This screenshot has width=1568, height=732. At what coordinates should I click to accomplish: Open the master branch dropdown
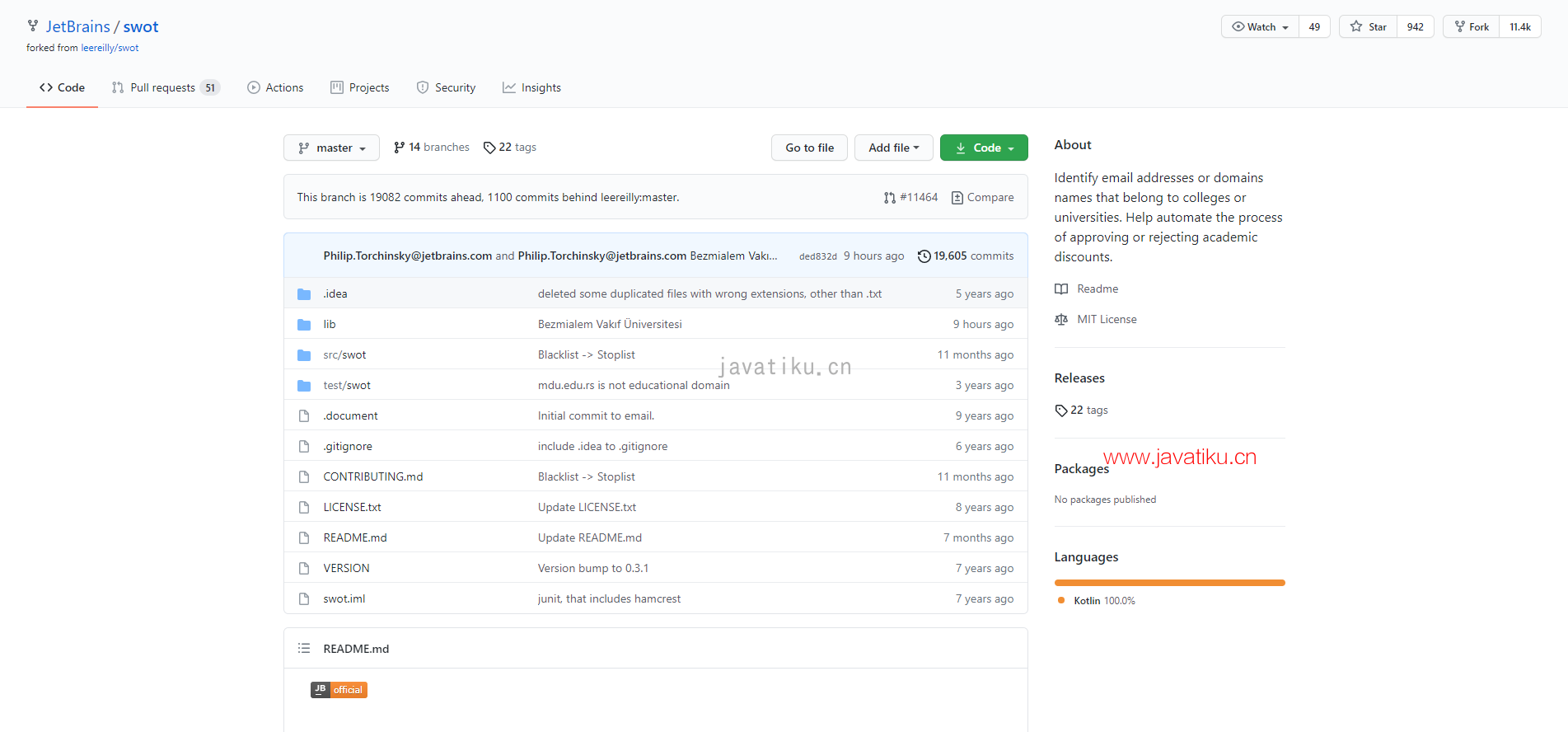[x=331, y=148]
